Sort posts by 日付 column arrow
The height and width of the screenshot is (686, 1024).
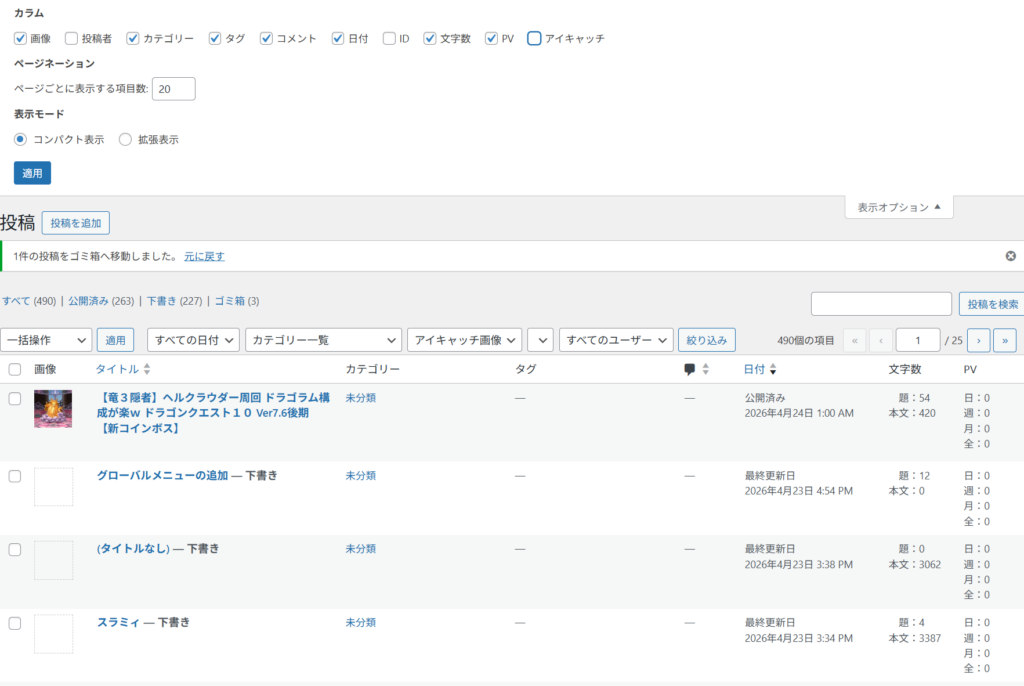click(x=773, y=370)
